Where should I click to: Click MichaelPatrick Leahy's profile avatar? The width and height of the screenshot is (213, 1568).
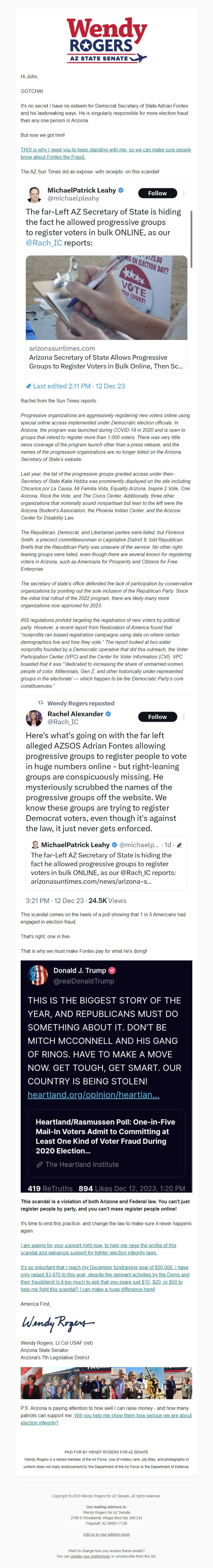click(34, 194)
